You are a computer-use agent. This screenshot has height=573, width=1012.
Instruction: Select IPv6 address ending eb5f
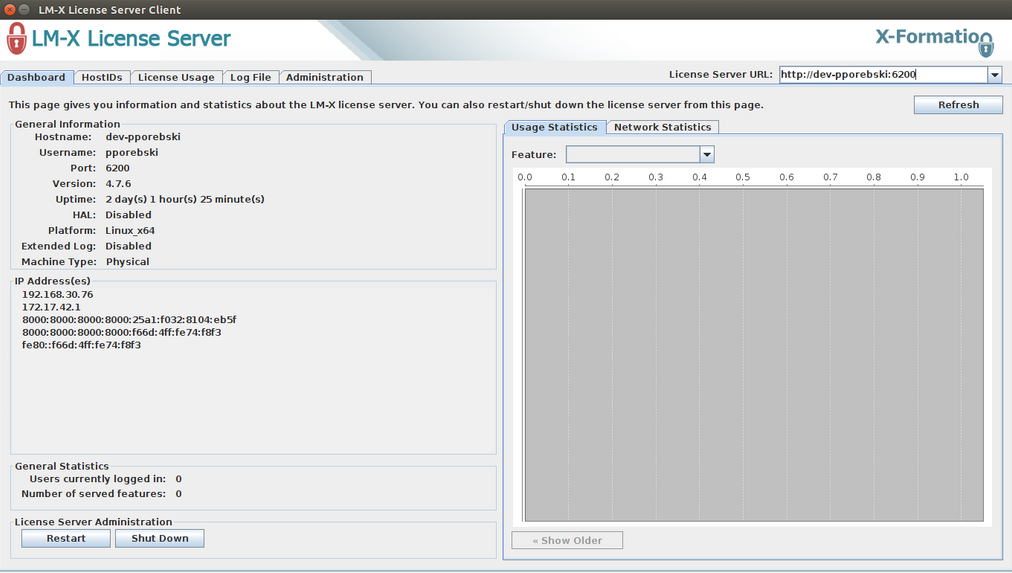(x=129, y=319)
